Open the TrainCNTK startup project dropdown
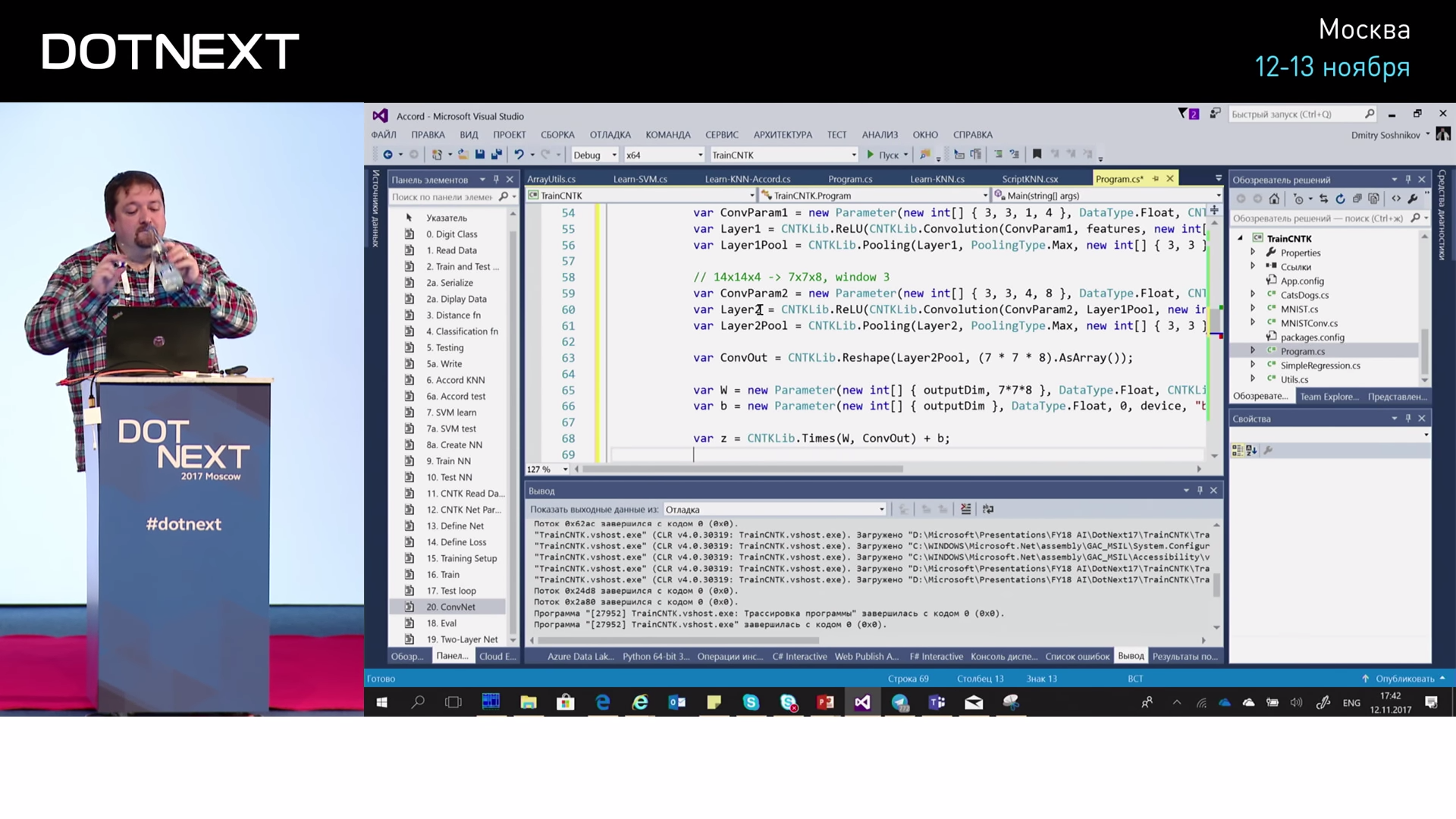This screenshot has width=1456, height=819. click(x=783, y=155)
